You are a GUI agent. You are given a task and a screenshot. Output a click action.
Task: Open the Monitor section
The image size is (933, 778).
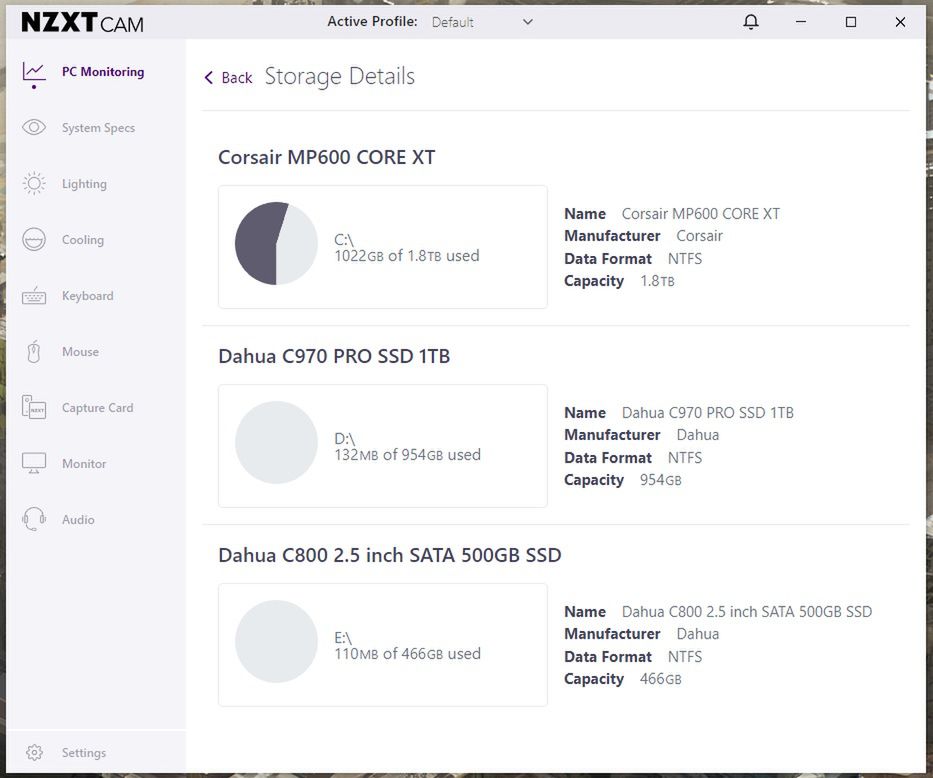tap(84, 463)
